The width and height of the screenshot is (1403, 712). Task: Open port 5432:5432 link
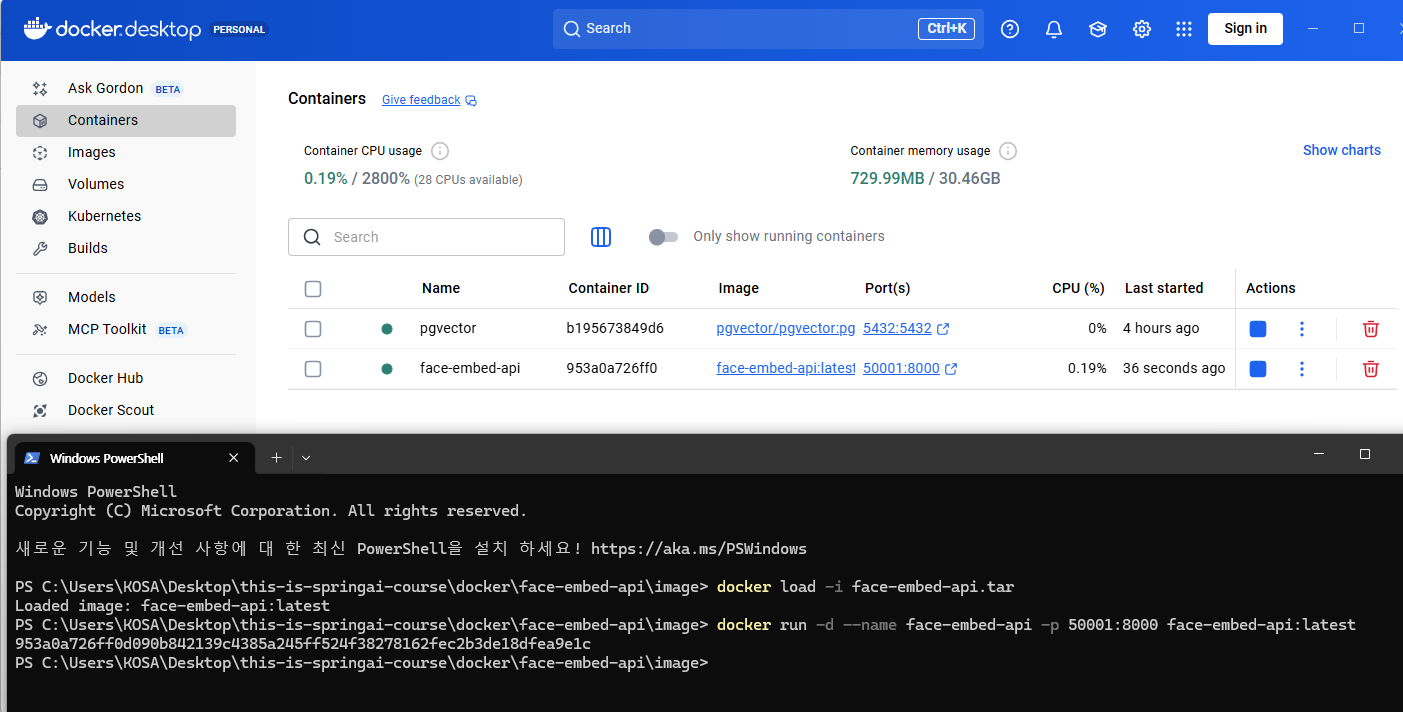(897, 328)
